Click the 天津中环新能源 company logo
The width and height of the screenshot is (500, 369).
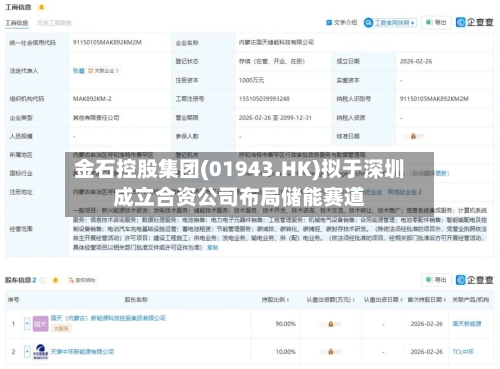[40, 352]
